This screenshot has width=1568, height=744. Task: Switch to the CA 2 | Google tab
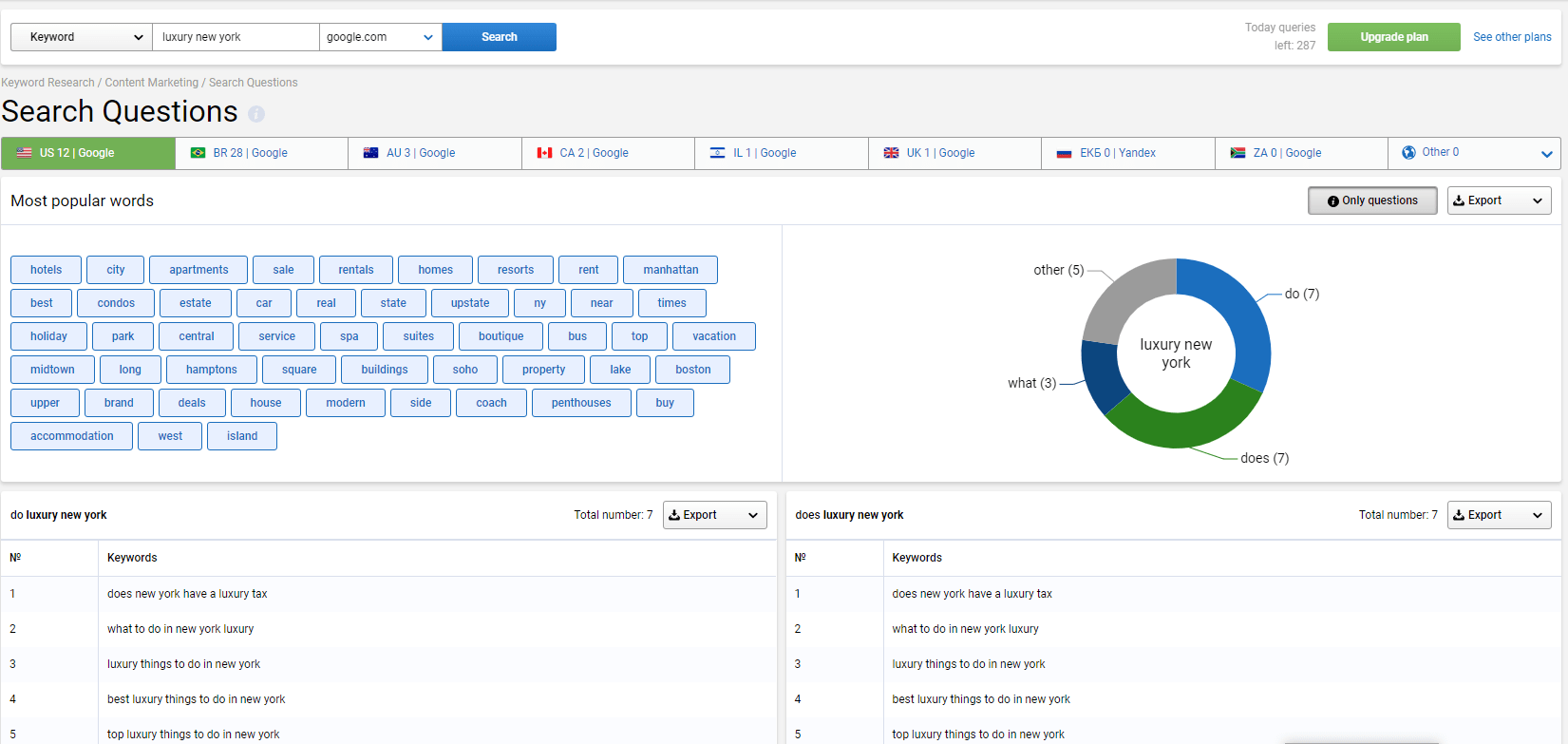pyautogui.click(x=608, y=153)
